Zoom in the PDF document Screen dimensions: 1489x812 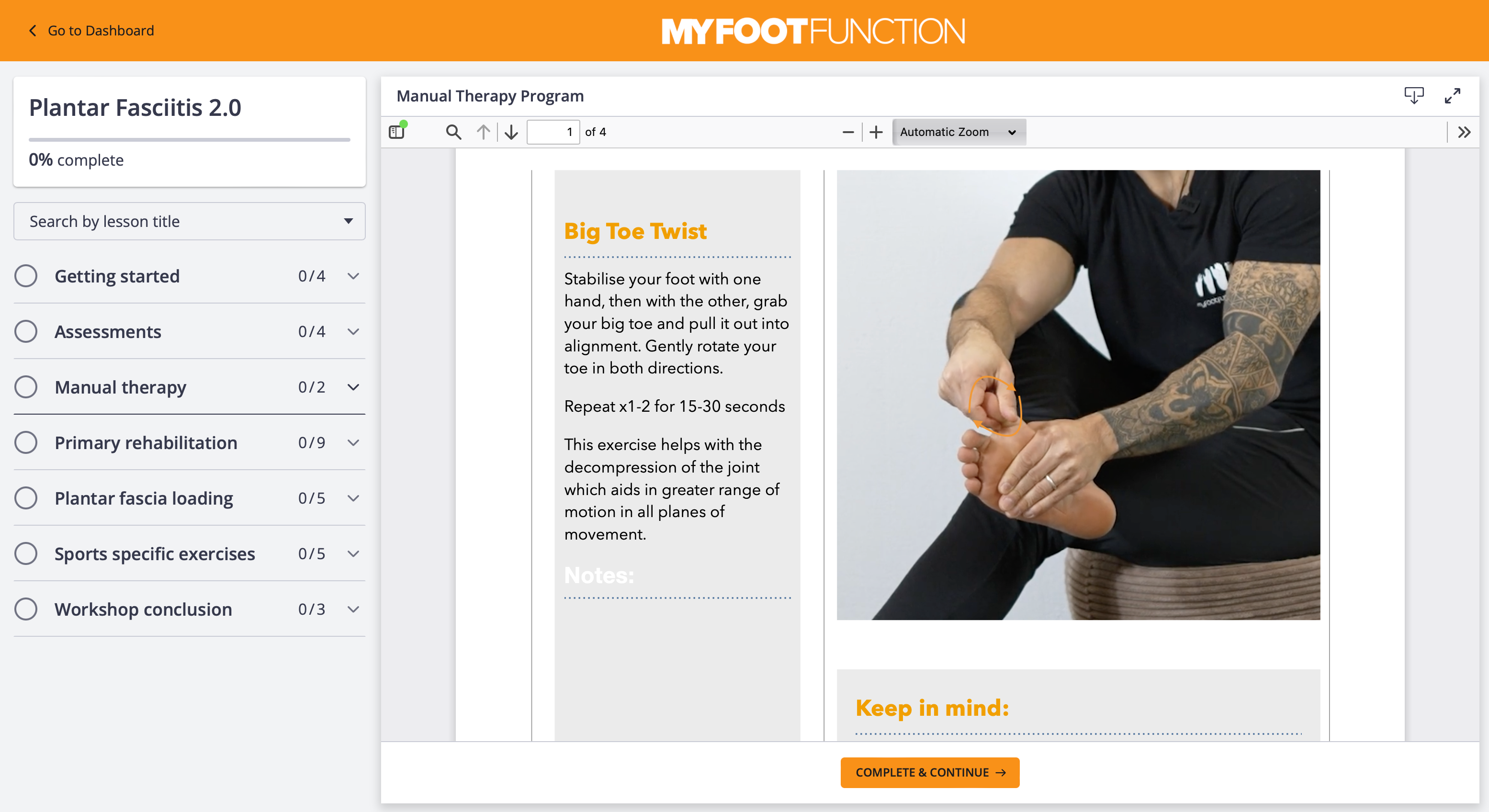(x=876, y=132)
